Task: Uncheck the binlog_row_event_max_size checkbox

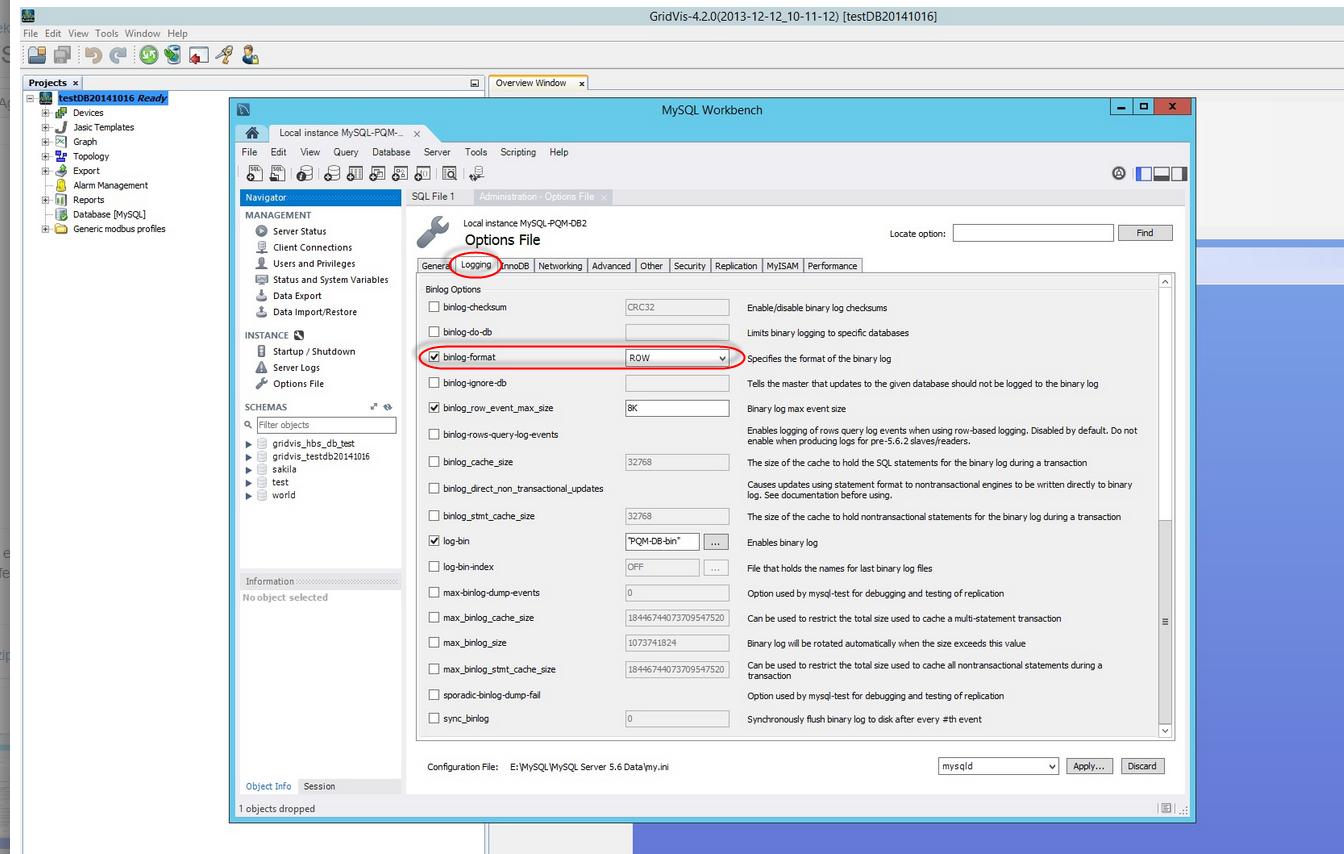Action: (x=434, y=408)
